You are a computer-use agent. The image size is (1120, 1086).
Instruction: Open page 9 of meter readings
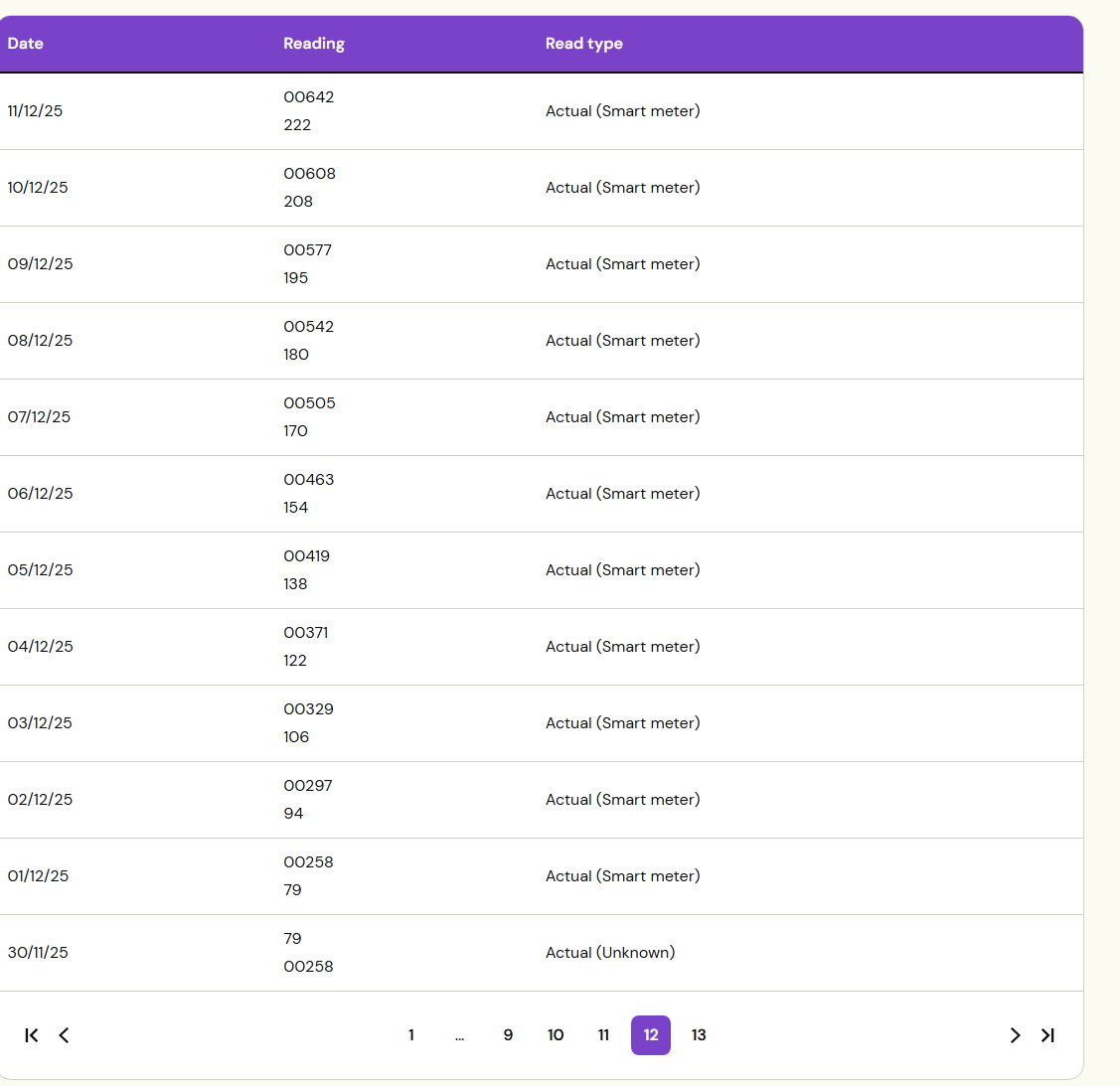pyautogui.click(x=508, y=1035)
